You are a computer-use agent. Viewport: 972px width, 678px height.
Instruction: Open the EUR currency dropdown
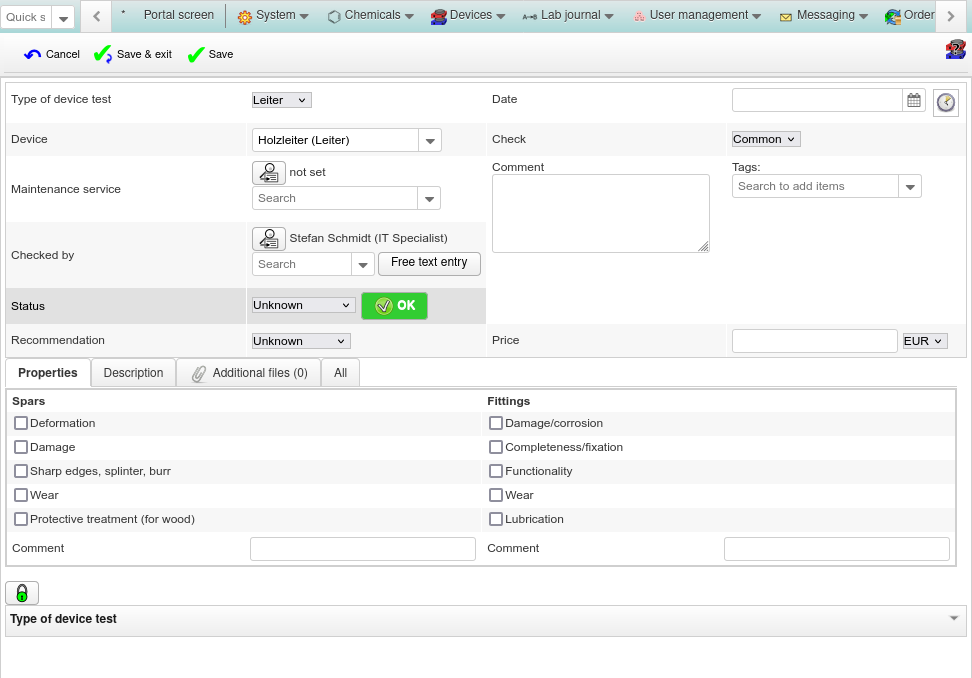[924, 341]
